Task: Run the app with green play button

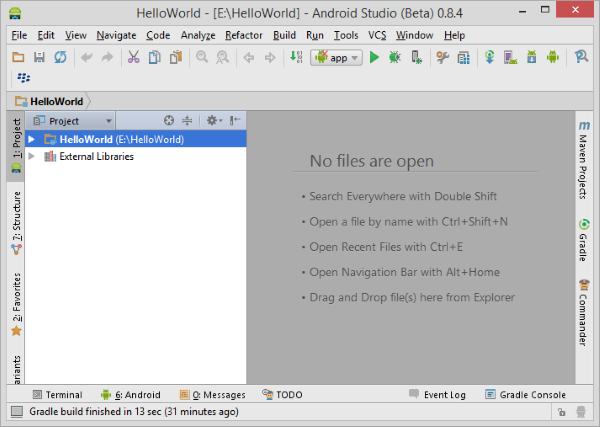Action: click(x=374, y=57)
